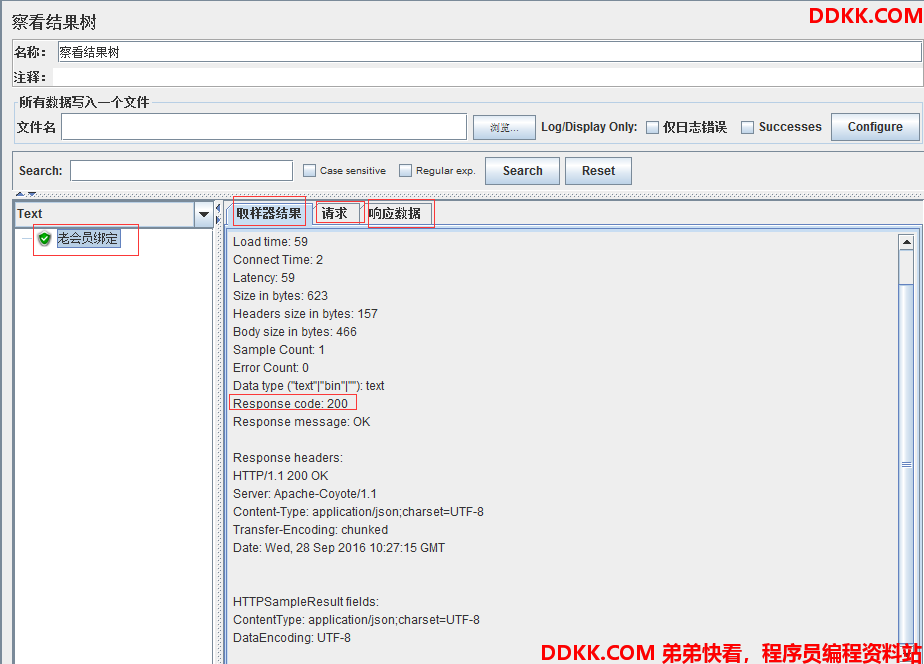Switch to the 取样器结果 tab
The width and height of the screenshot is (924, 664).
point(269,213)
